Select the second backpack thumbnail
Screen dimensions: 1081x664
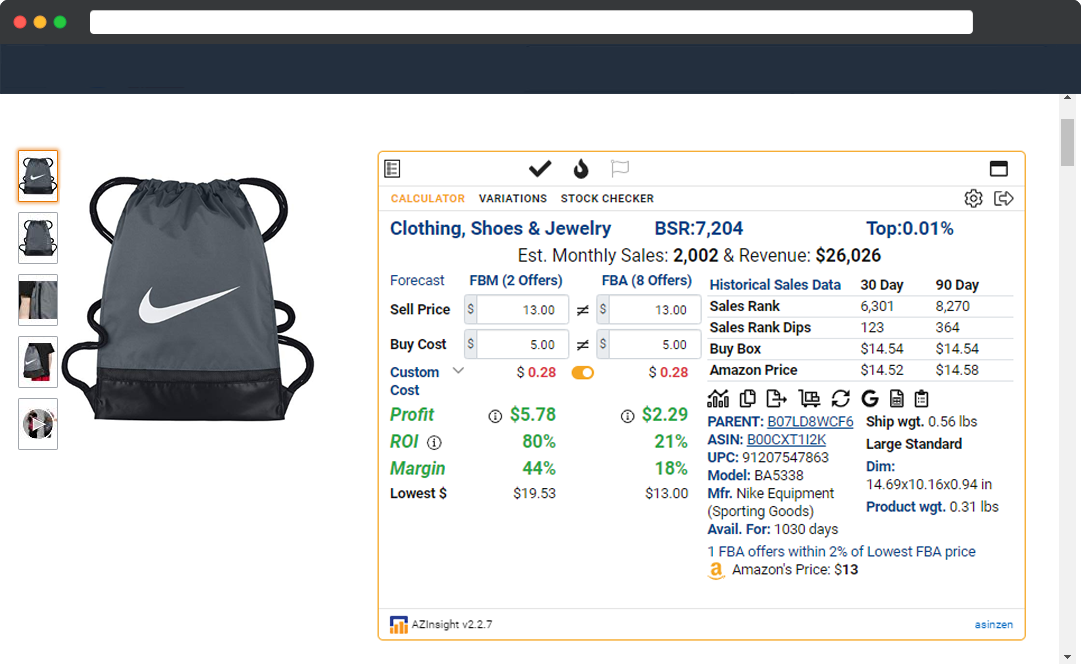[38, 238]
